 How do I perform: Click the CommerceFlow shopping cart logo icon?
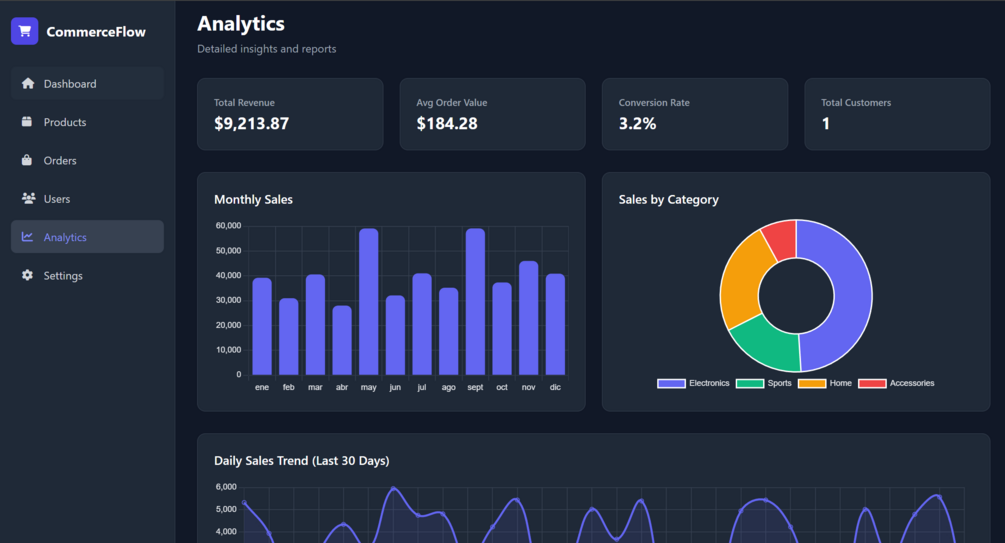click(24, 31)
